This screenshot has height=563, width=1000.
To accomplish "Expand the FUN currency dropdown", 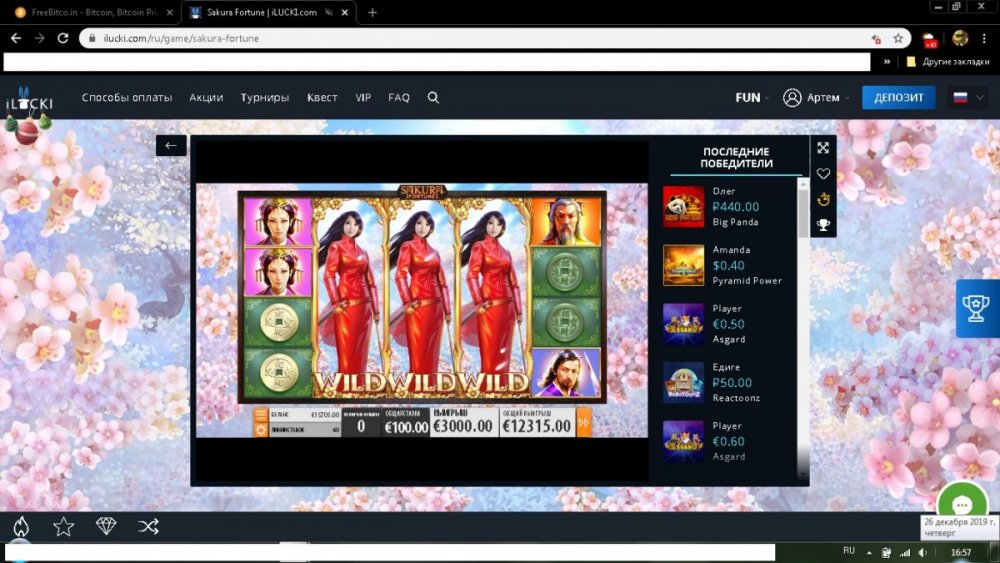I will point(752,98).
